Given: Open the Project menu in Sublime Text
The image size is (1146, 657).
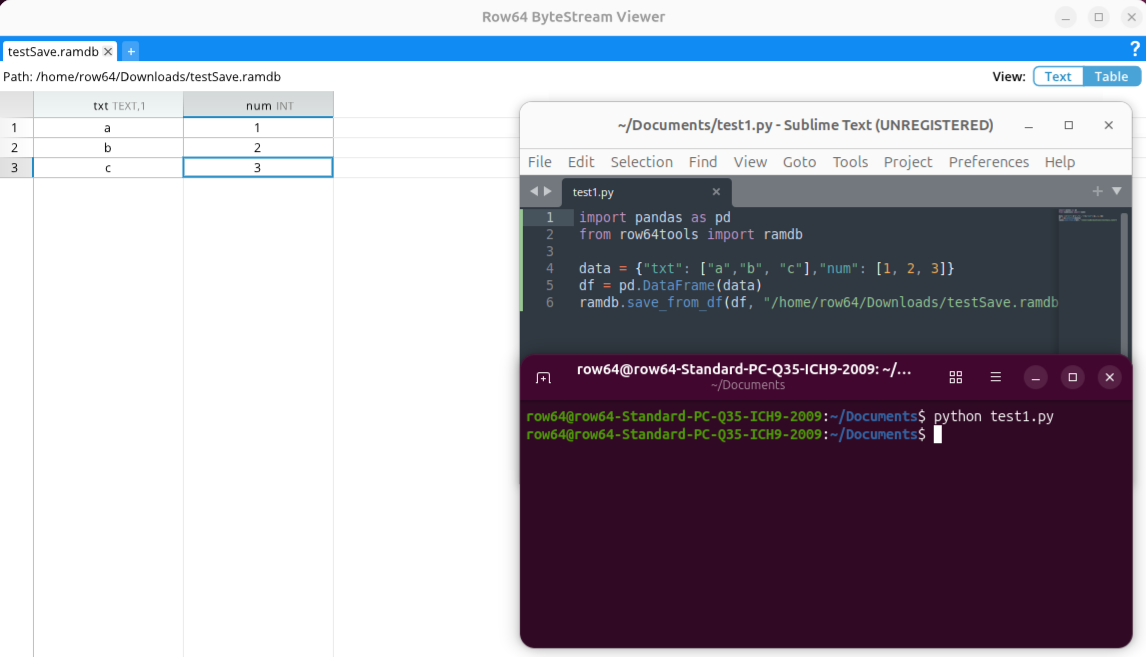Looking at the screenshot, I should click(908, 162).
